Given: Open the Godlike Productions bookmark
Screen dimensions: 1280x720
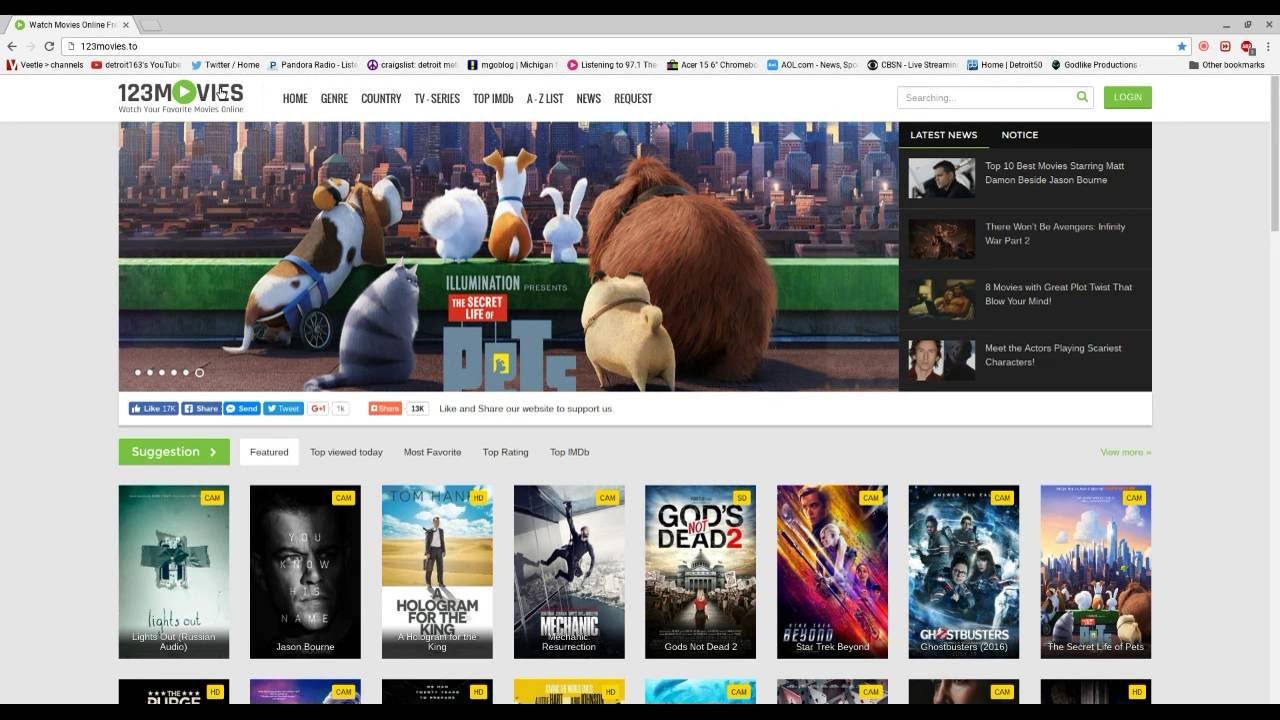Looking at the screenshot, I should (x=1093, y=65).
